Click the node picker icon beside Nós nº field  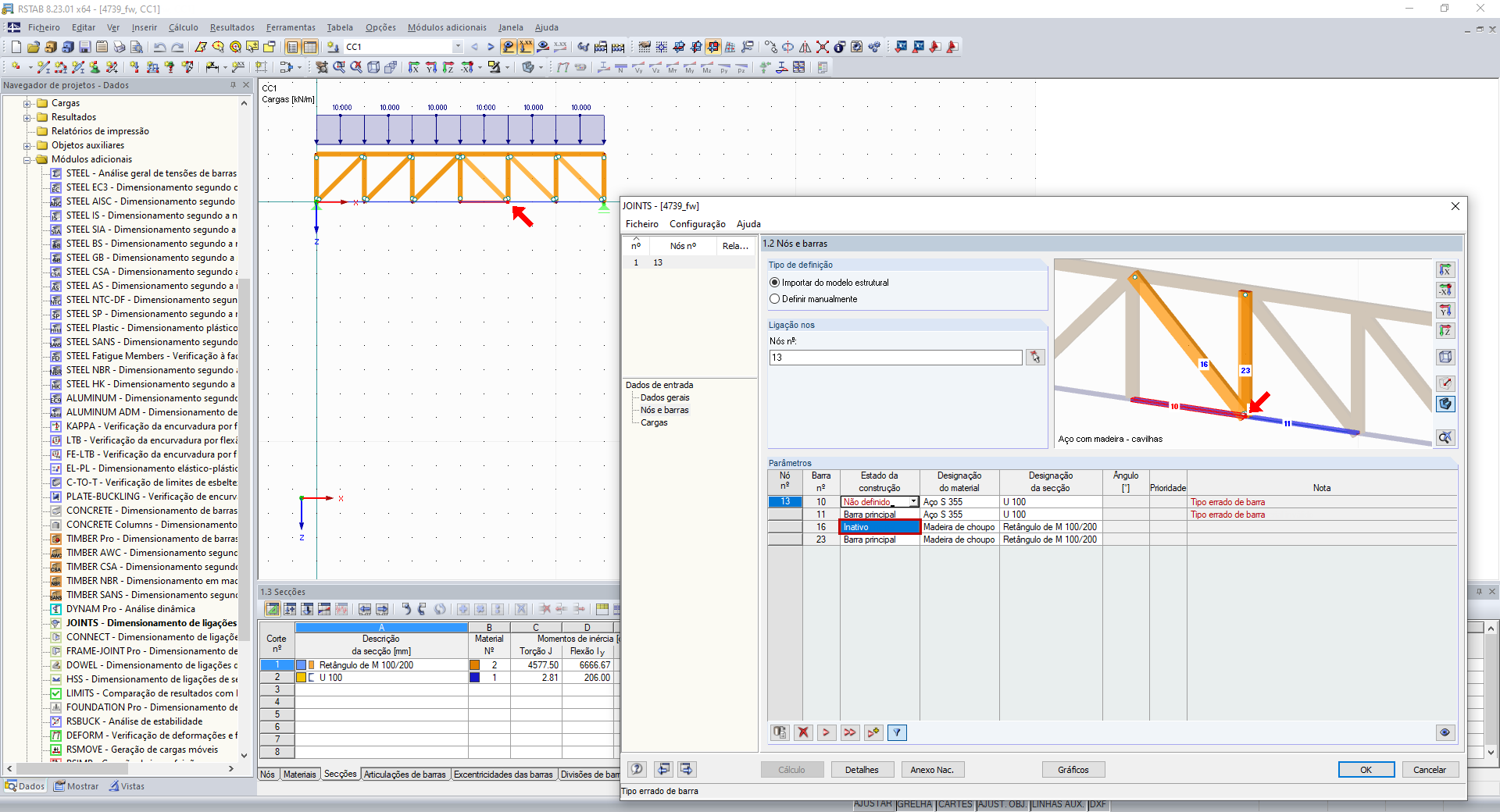[x=1035, y=358]
